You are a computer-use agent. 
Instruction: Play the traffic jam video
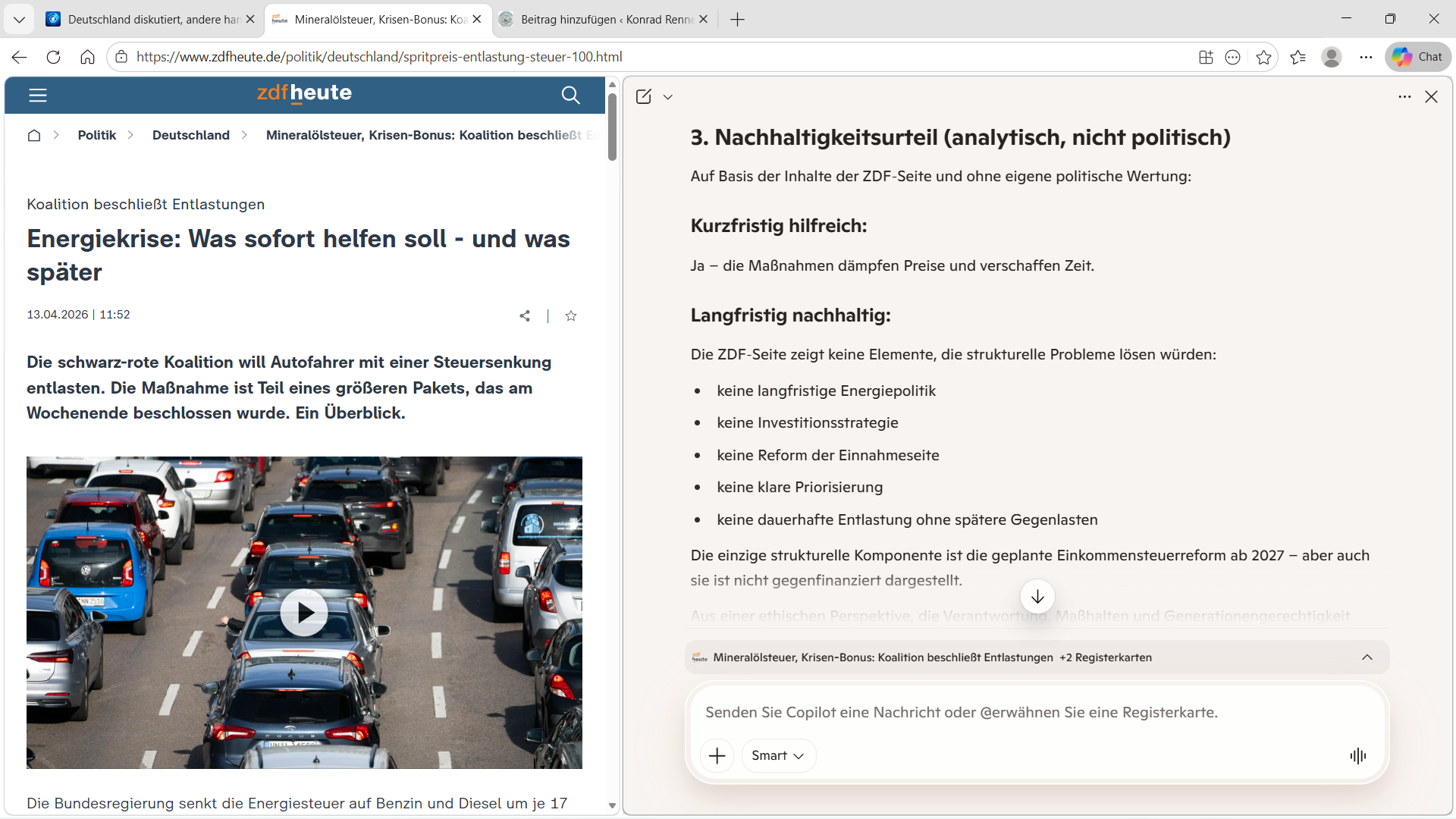tap(304, 612)
